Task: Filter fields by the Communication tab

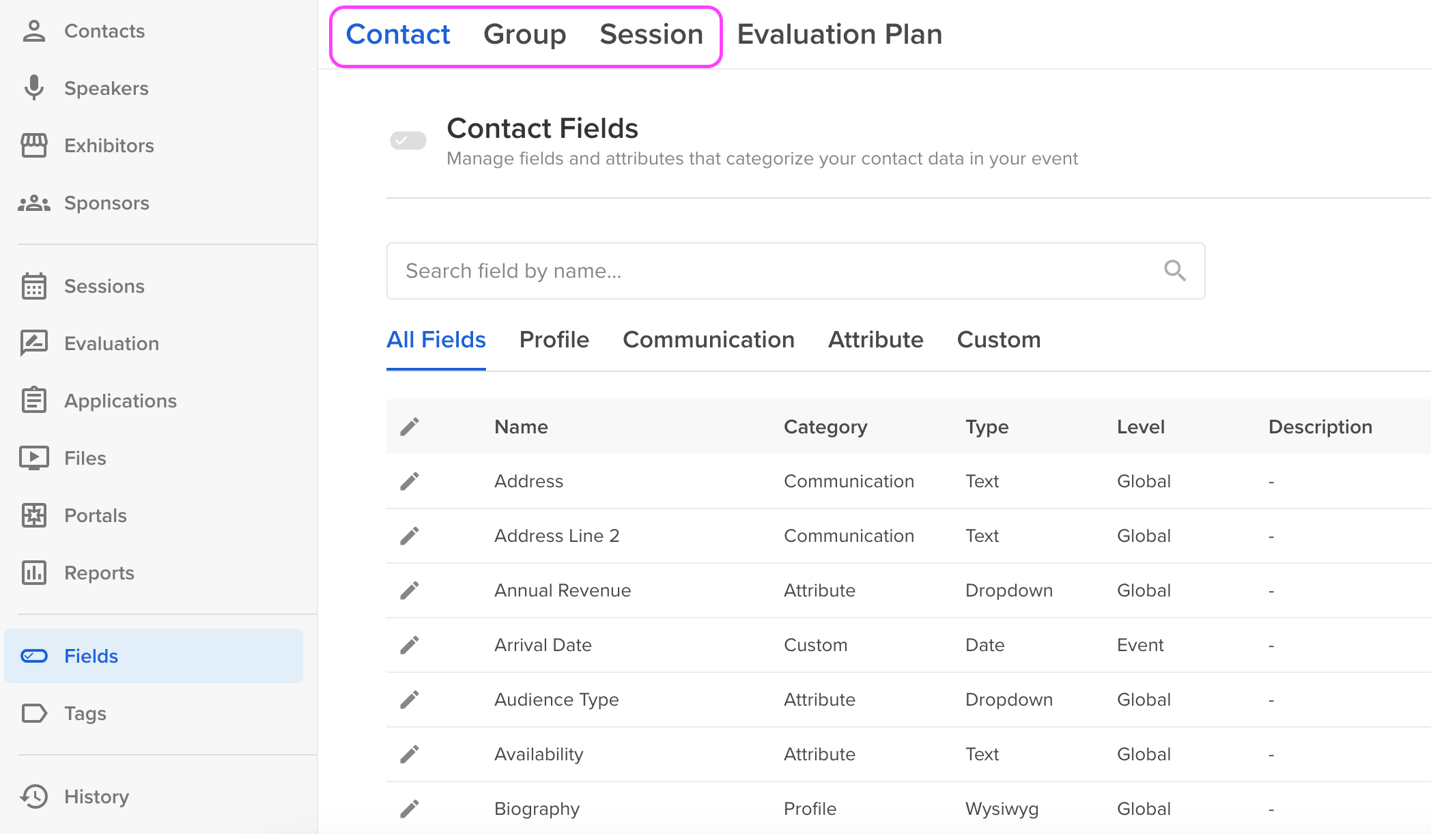Action: [708, 340]
